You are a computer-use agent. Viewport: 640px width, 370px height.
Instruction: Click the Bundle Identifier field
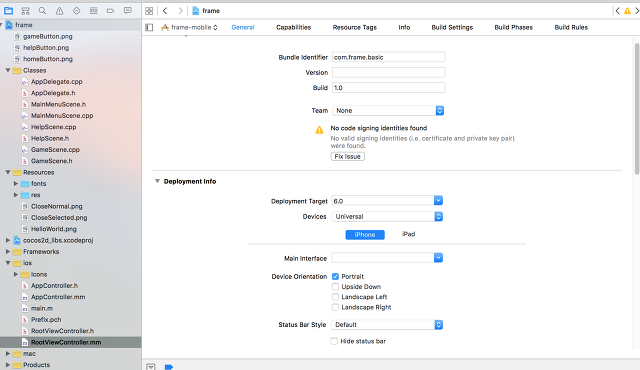pos(389,57)
